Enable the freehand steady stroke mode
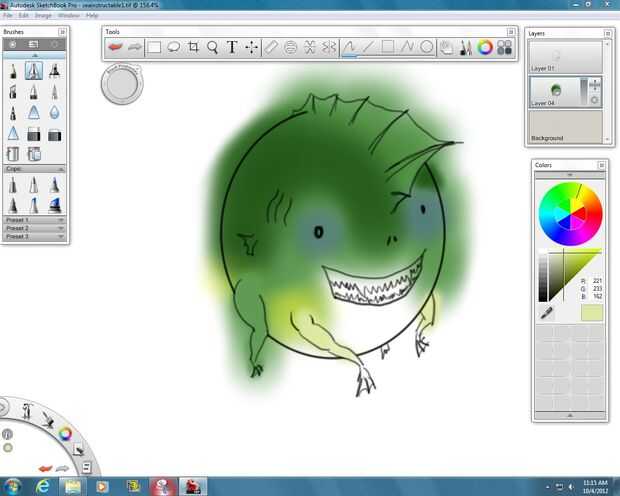This screenshot has height=496, width=620. pyautogui.click(x=349, y=47)
